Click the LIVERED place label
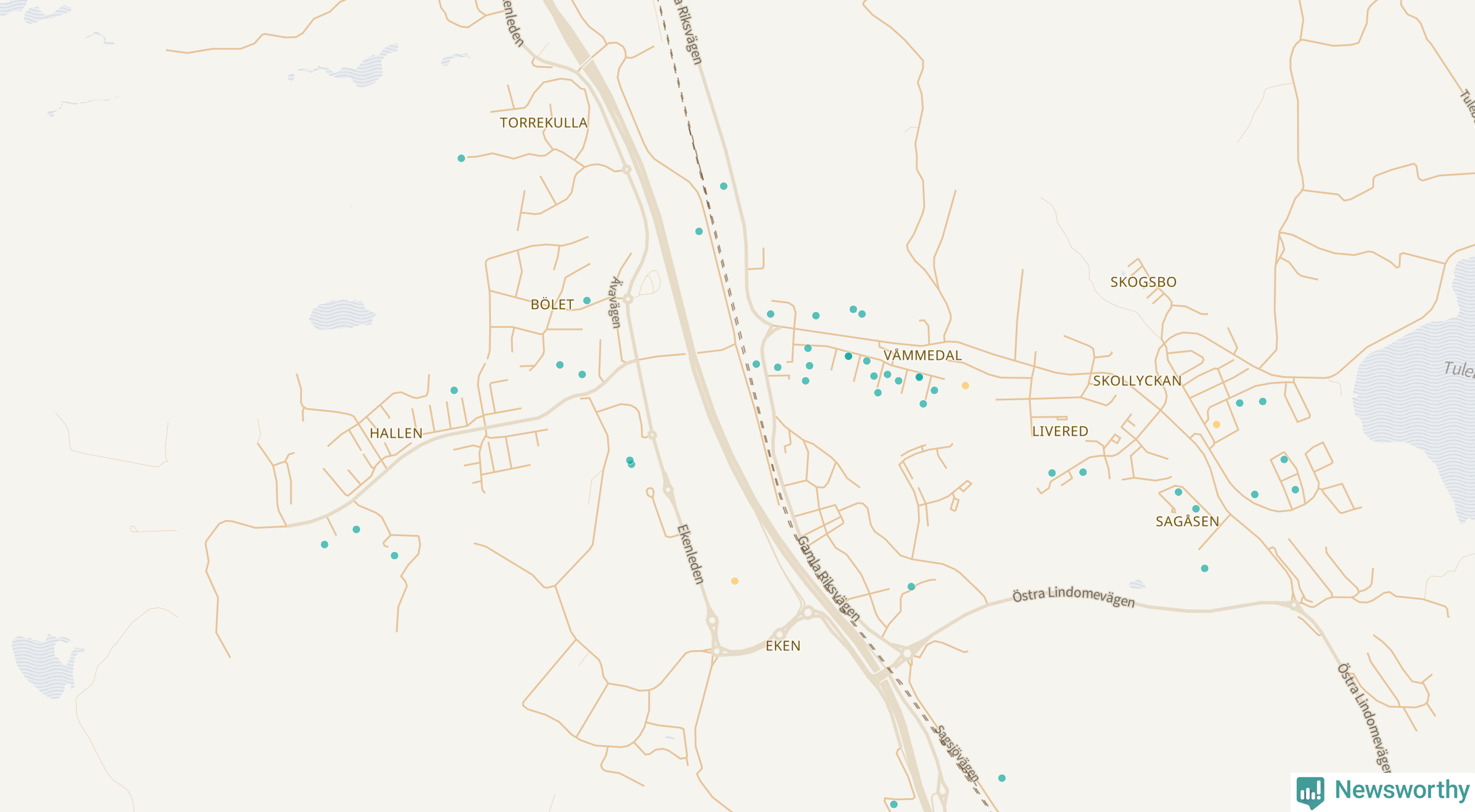Viewport: 1475px width, 812px height. (x=1060, y=431)
